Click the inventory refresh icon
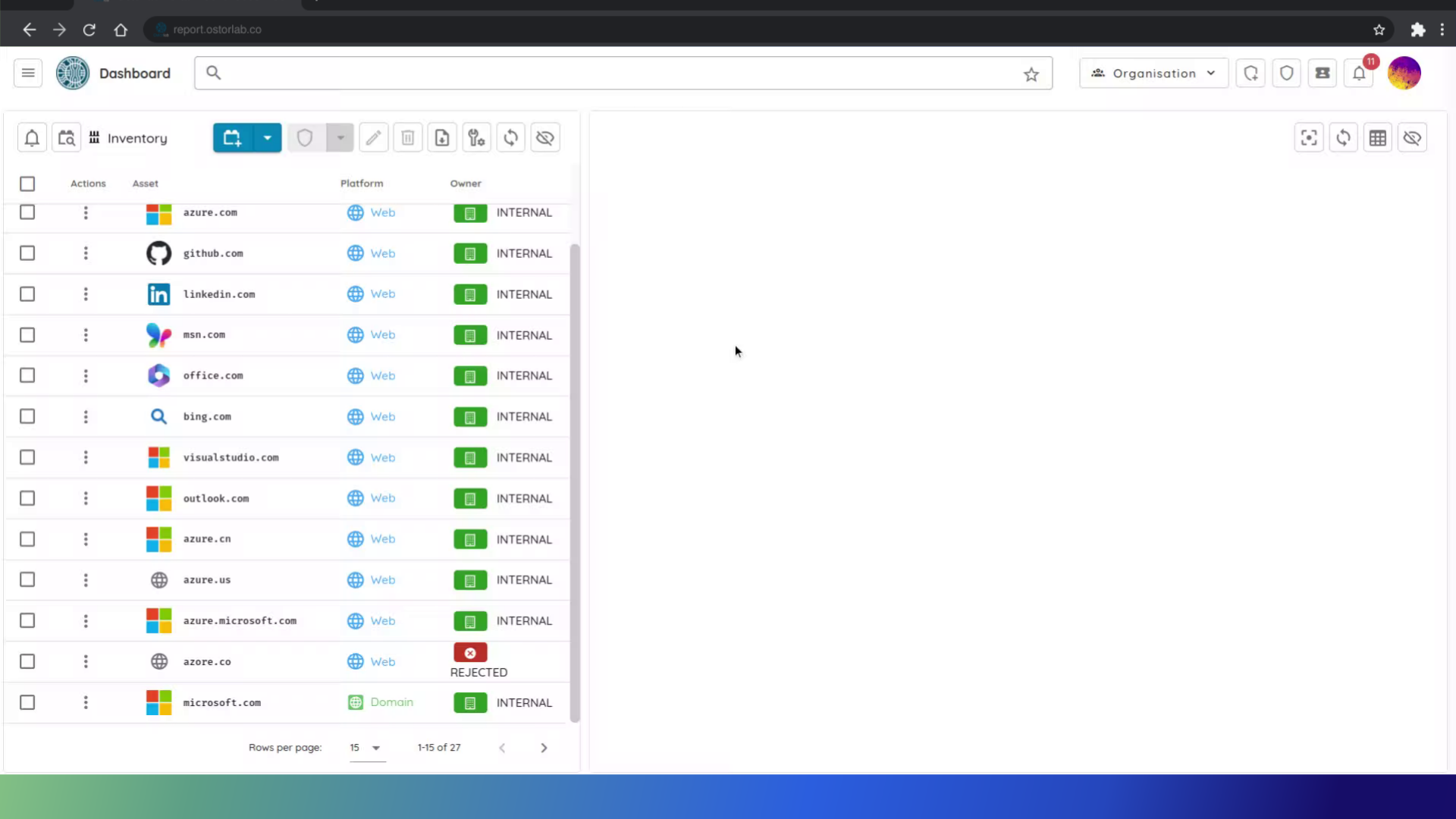The width and height of the screenshot is (1456, 819). click(x=511, y=138)
